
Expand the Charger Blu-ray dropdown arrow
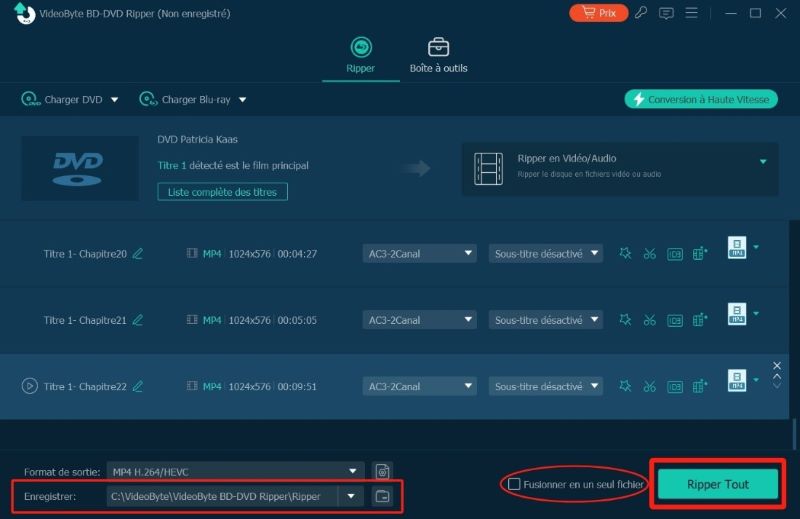pyautogui.click(x=243, y=100)
